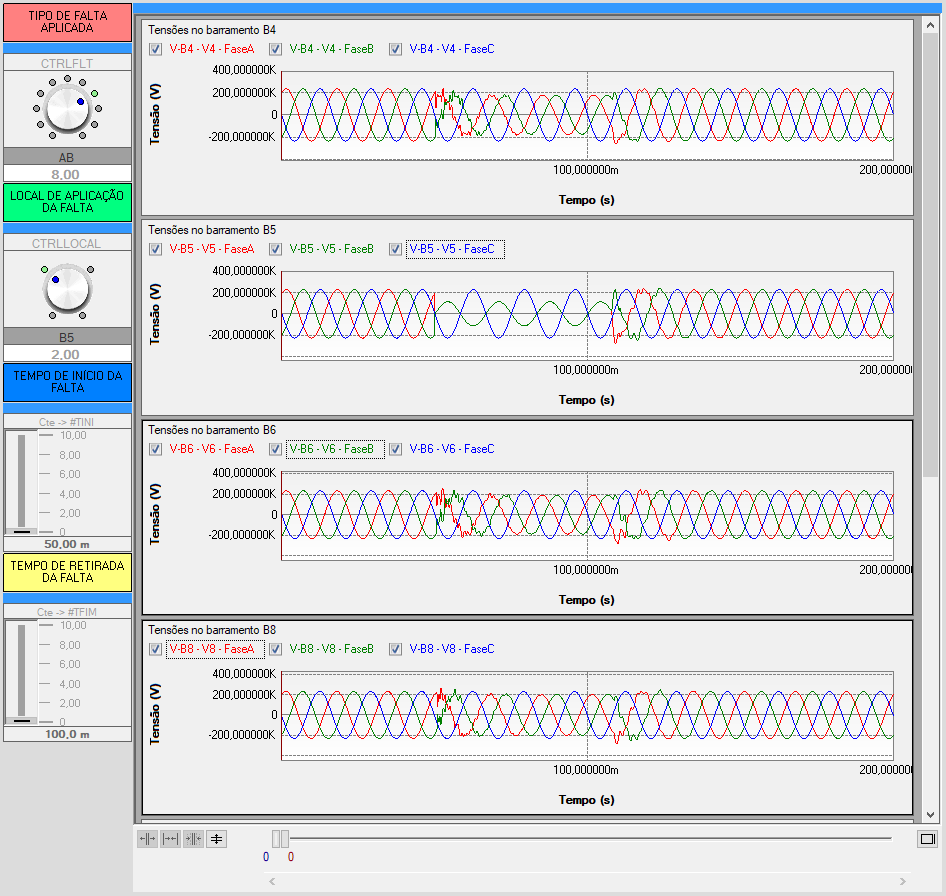Toggle V-B4 - V4 - FaseC checkbox
This screenshot has width=946, height=896.
(x=395, y=49)
